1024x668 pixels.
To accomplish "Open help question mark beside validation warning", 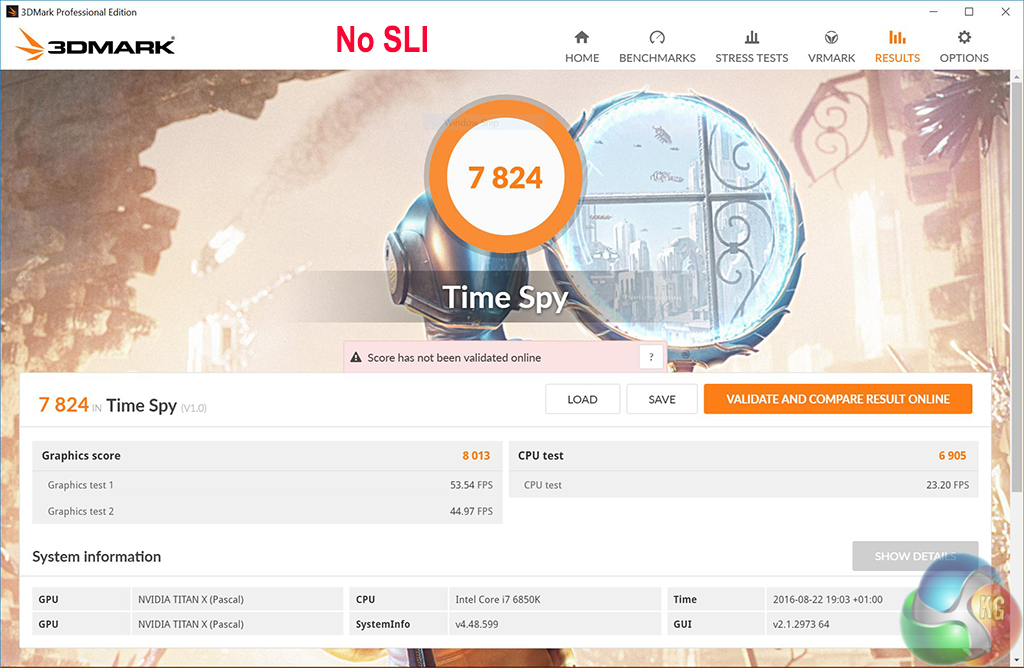I will 650,357.
